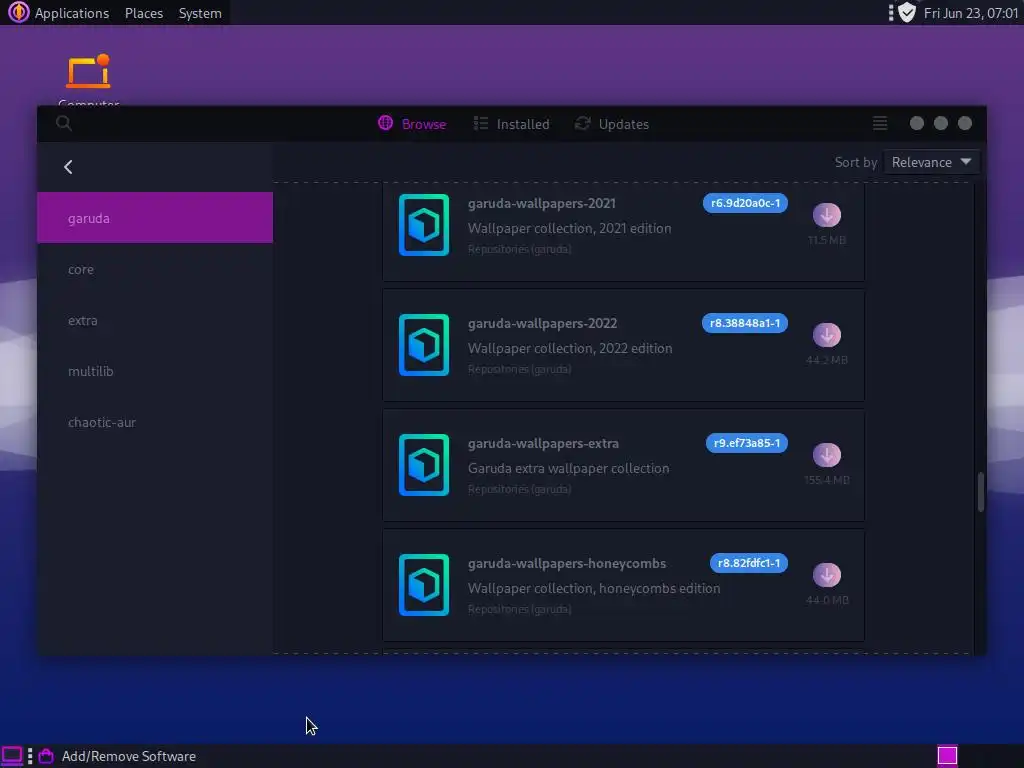Select the multilib repository in the sidebar
1024x768 pixels.
tap(155, 371)
